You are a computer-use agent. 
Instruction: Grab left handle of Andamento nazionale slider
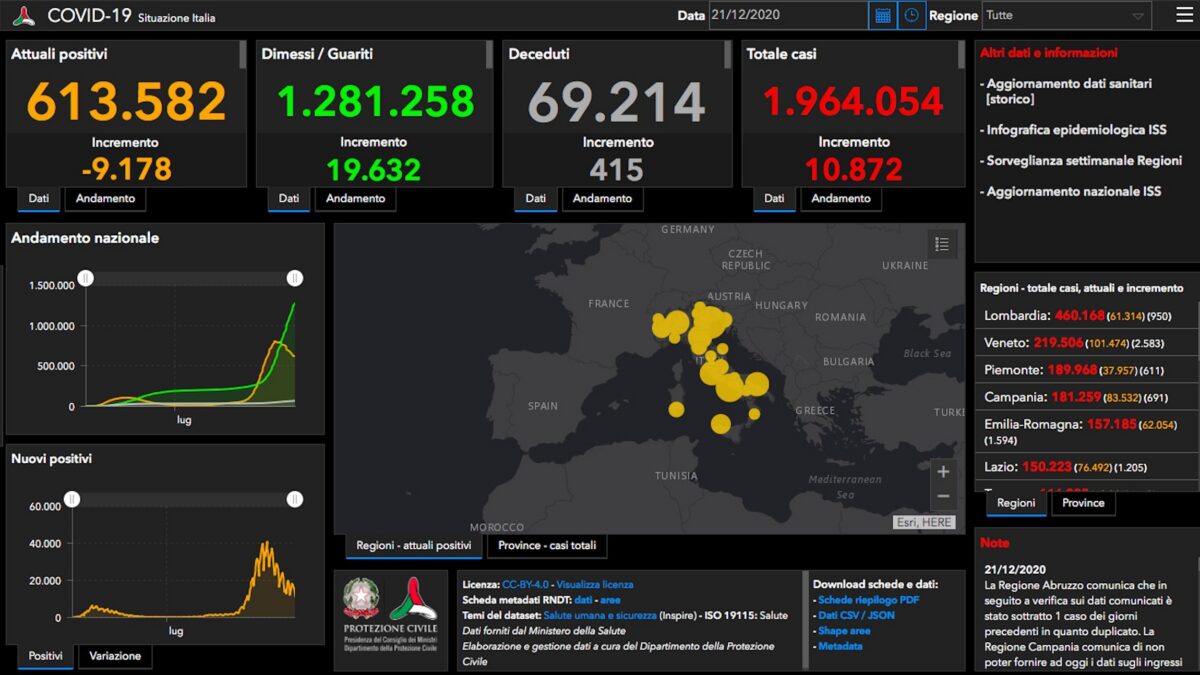click(x=86, y=278)
